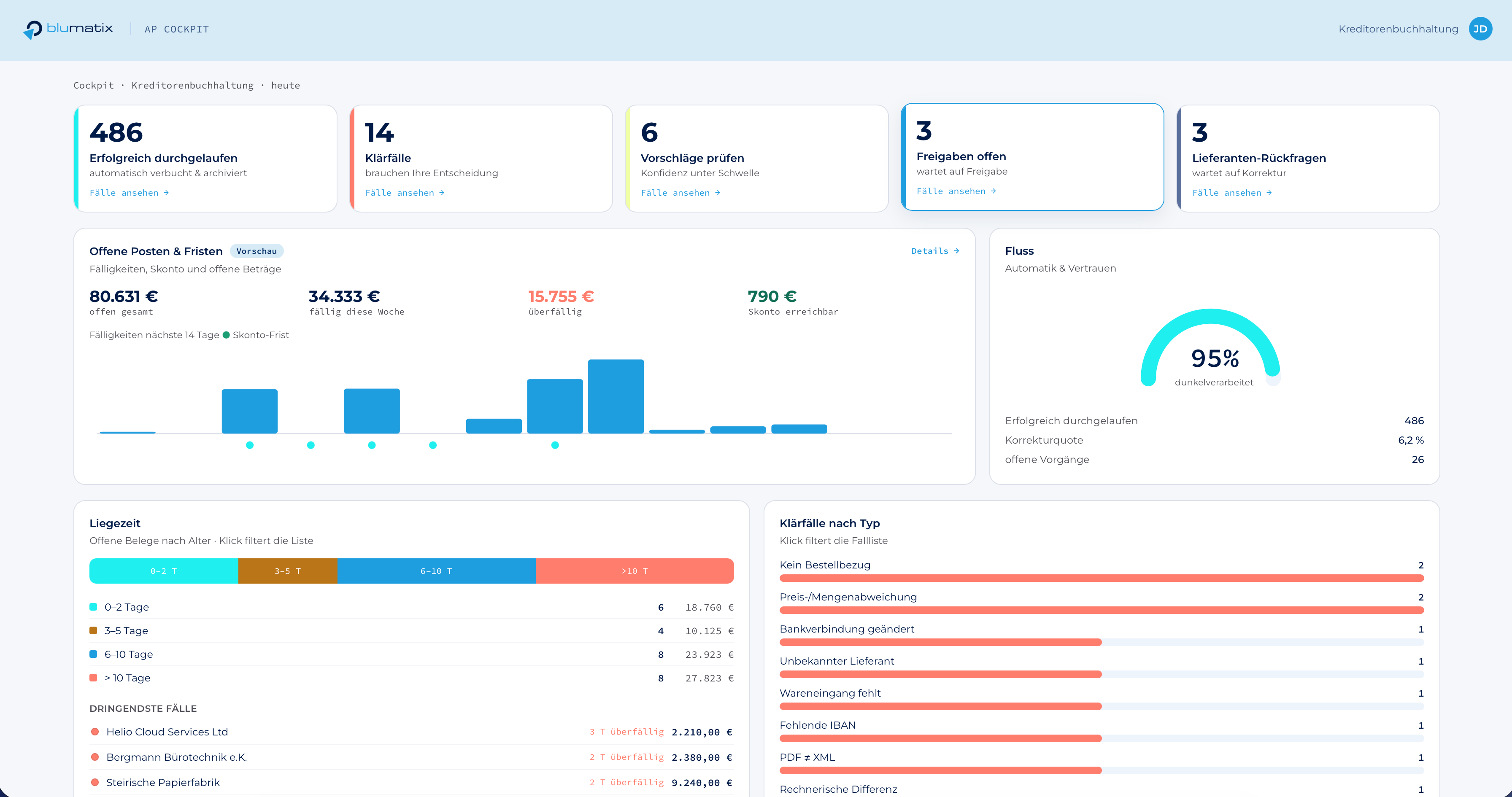Filter by the 3–5 T bar segment
Screen dimensions: 1512x797
288,571
